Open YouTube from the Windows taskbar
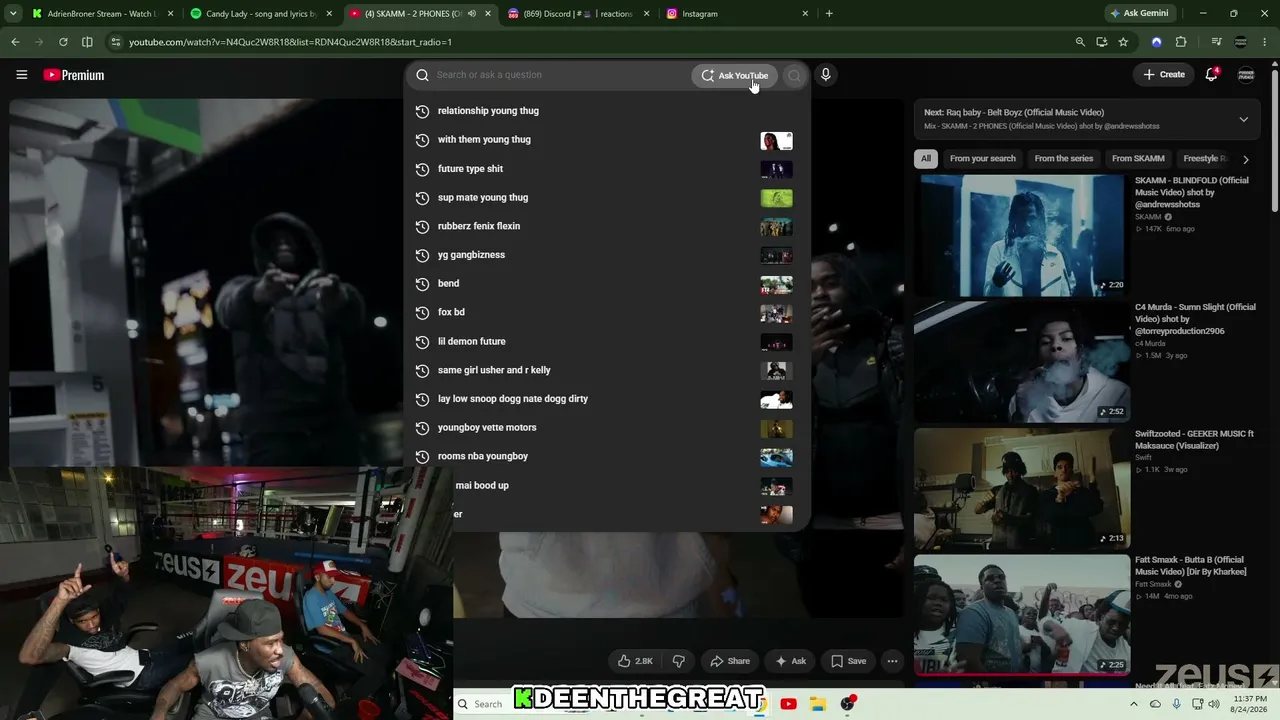Viewport: 1280px width, 720px height. [788, 704]
